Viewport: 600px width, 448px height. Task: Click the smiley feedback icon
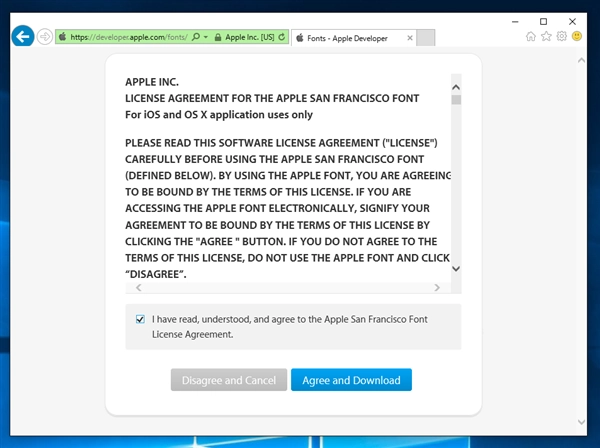pyautogui.click(x=577, y=36)
